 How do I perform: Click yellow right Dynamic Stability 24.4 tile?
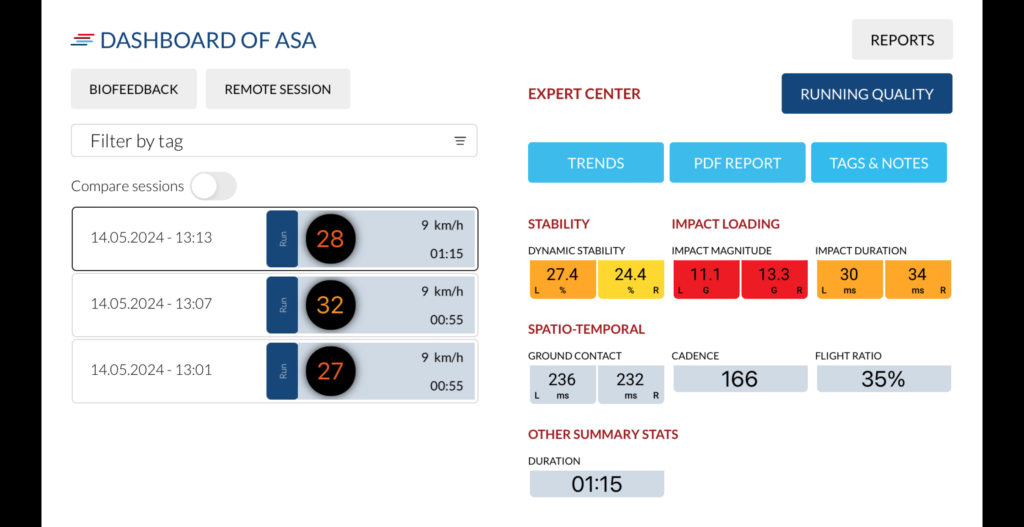[x=630, y=279]
